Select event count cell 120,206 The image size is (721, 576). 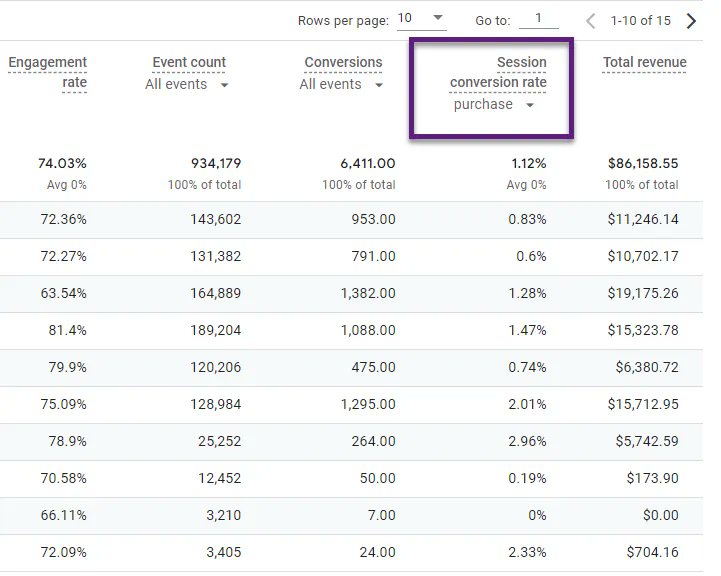[x=216, y=367]
